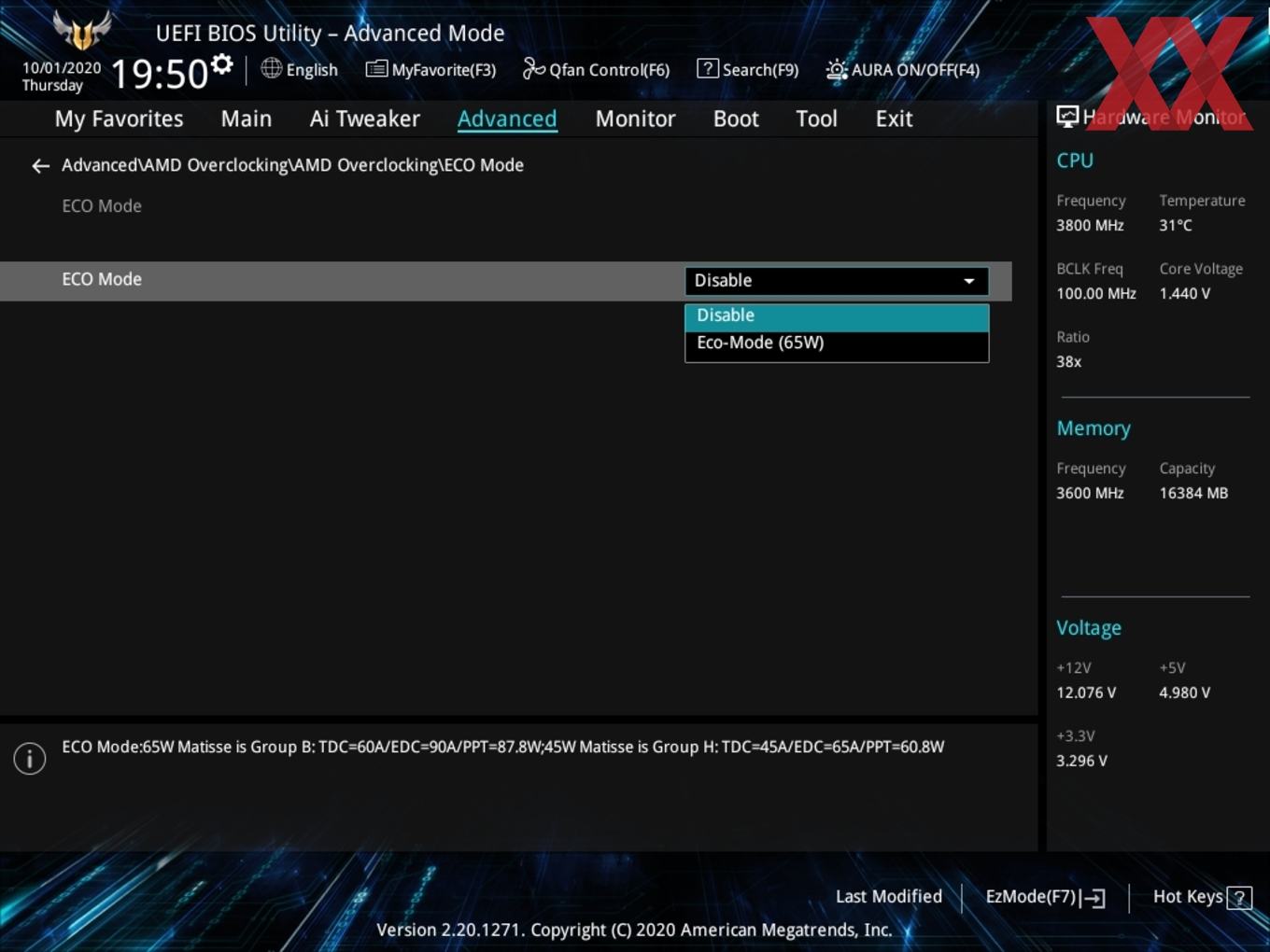The width and height of the screenshot is (1270, 952).
Task: Click the TUF logo emblem
Action: click(x=82, y=30)
